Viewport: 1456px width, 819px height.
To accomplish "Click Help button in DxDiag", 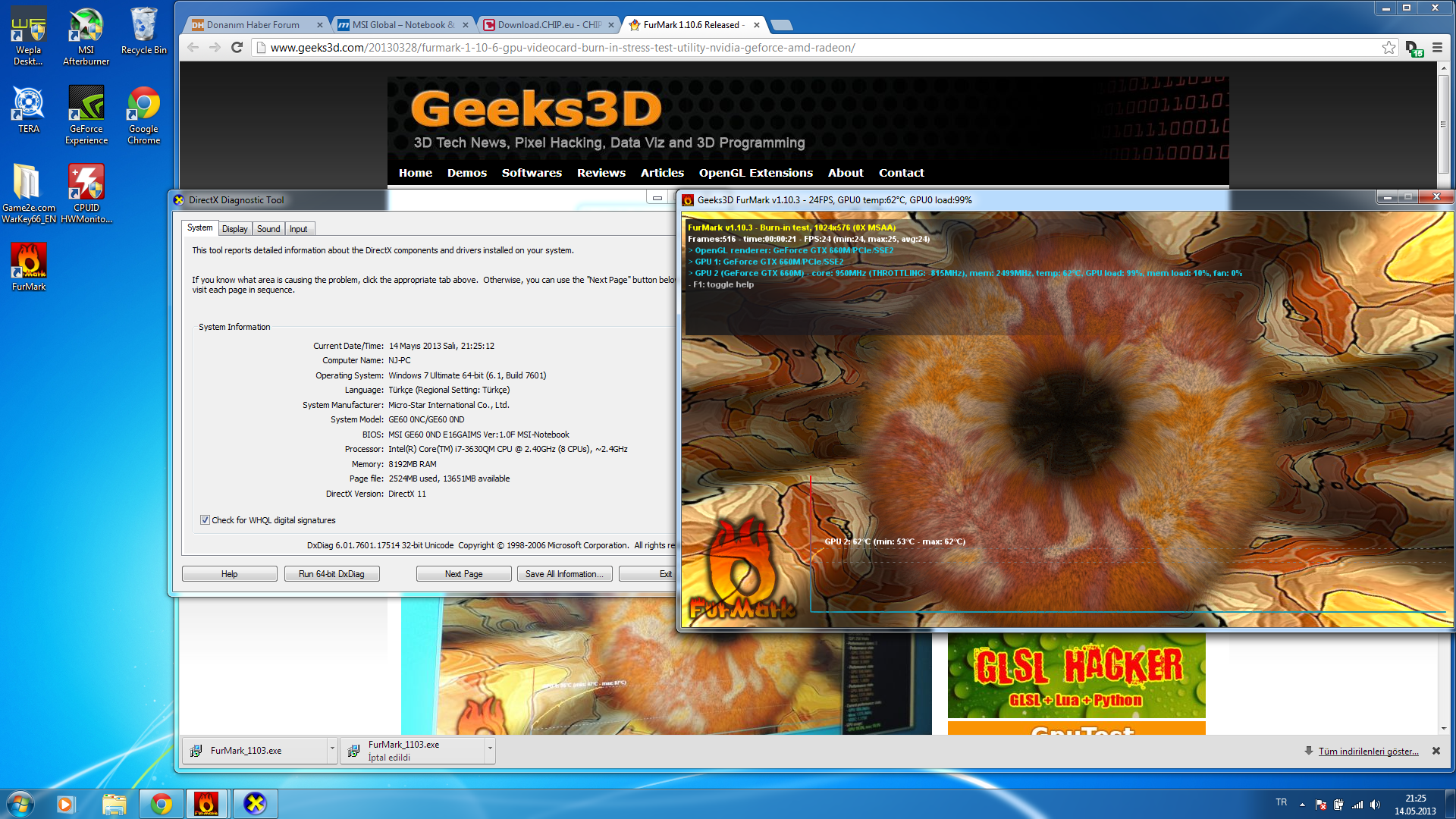I will pyautogui.click(x=229, y=574).
